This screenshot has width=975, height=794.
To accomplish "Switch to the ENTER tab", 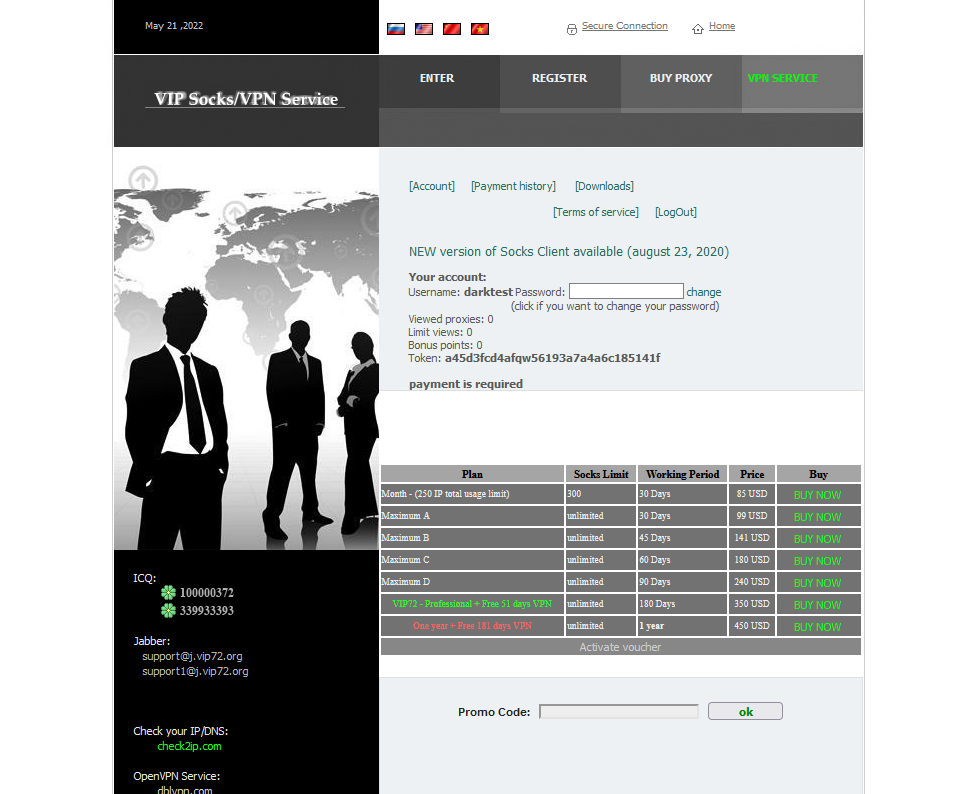I will [x=437, y=78].
